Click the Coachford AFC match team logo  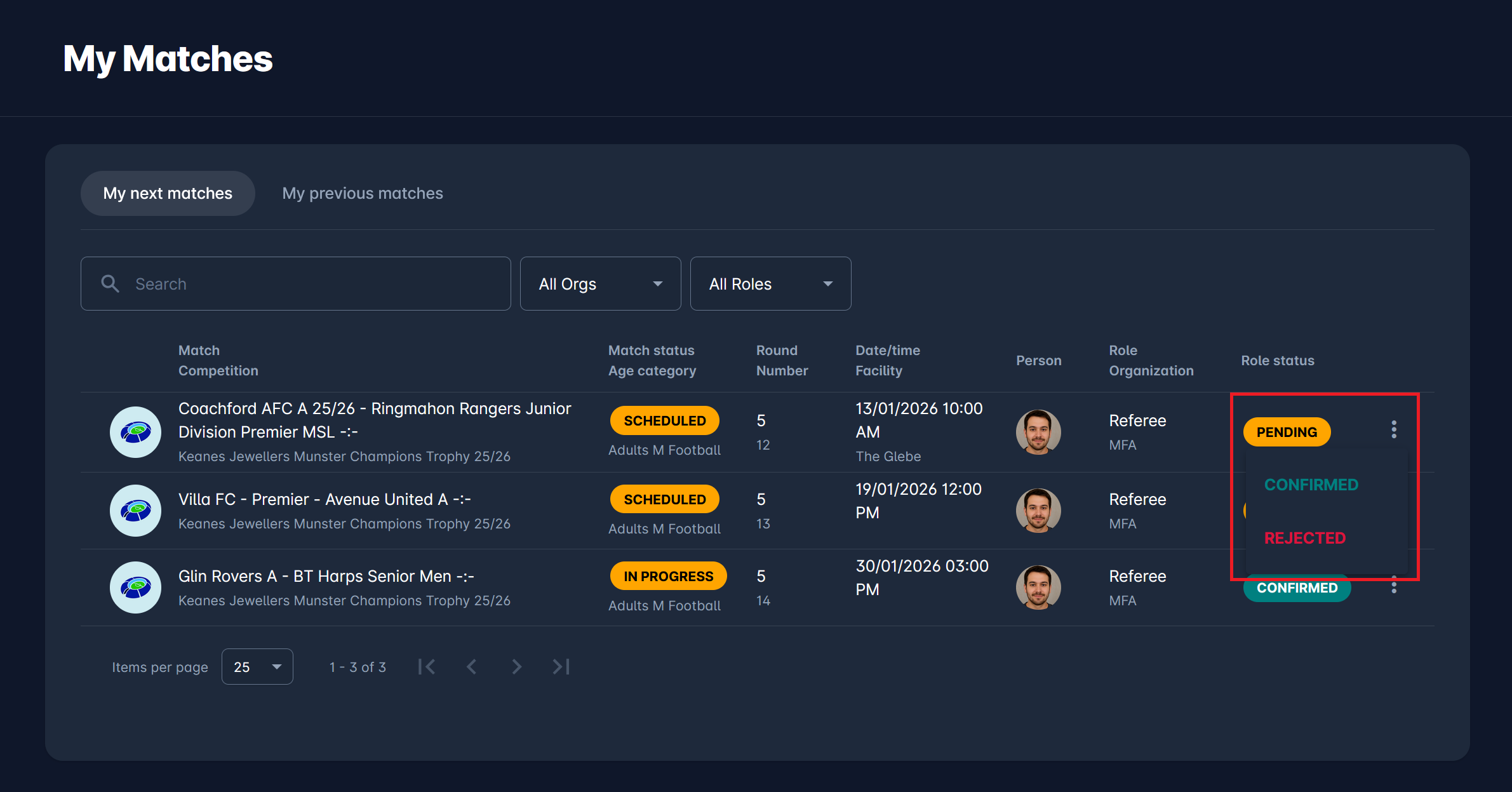point(135,432)
